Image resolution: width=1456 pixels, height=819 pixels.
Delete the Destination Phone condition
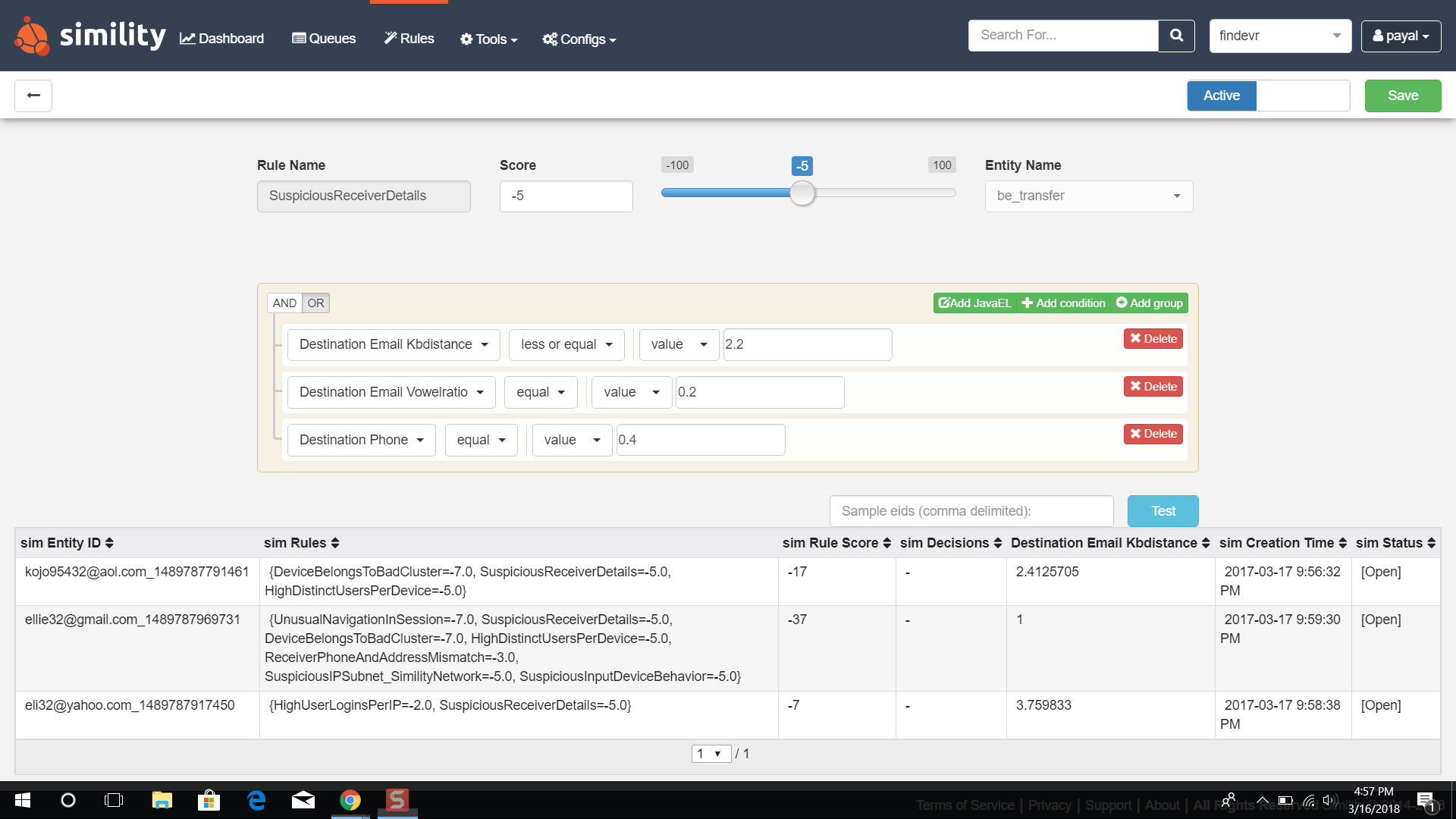1153,434
